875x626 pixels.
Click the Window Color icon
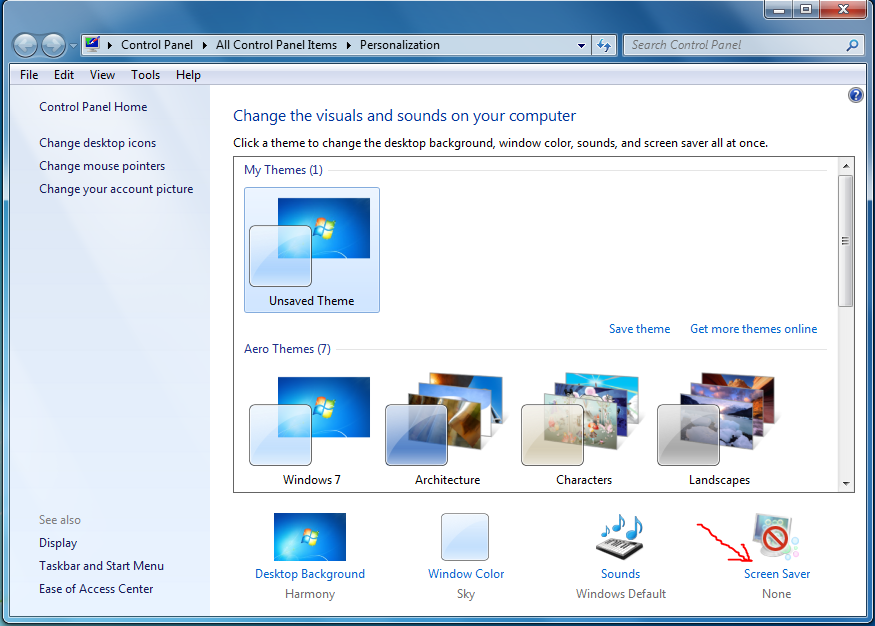[465, 537]
